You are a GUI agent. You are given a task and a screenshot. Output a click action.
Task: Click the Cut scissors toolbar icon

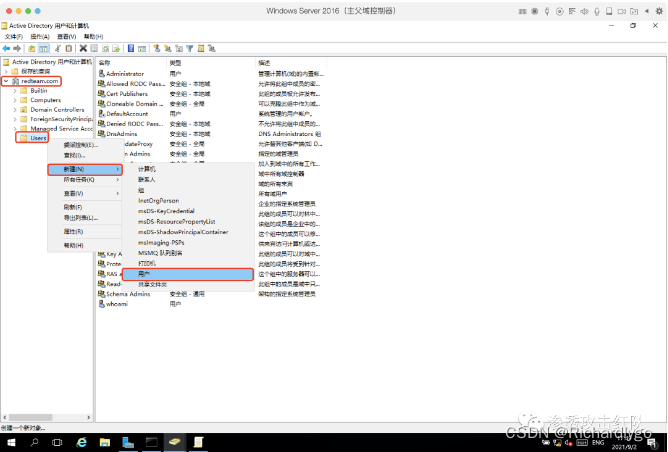point(58,49)
